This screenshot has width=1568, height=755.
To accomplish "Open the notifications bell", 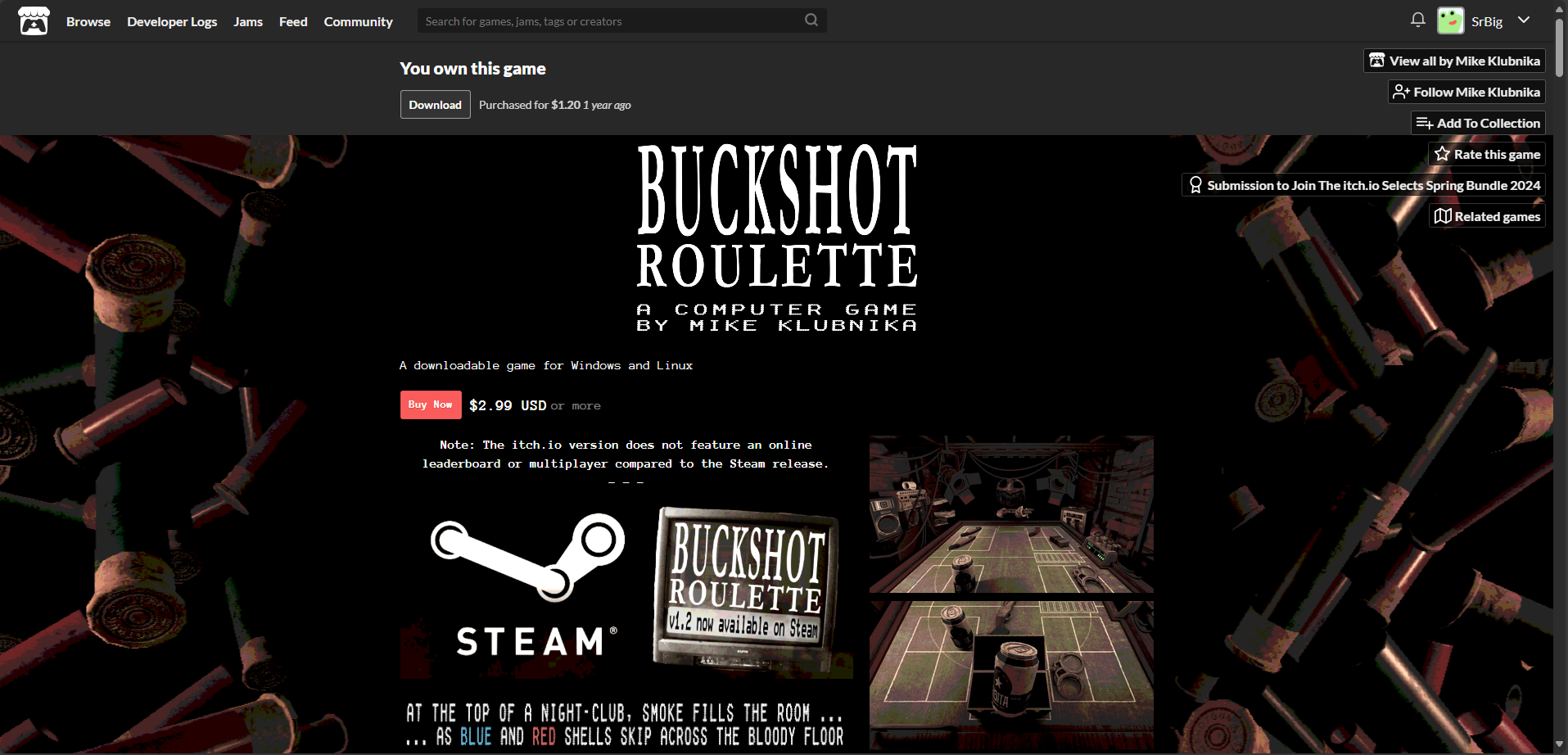I will (1418, 20).
